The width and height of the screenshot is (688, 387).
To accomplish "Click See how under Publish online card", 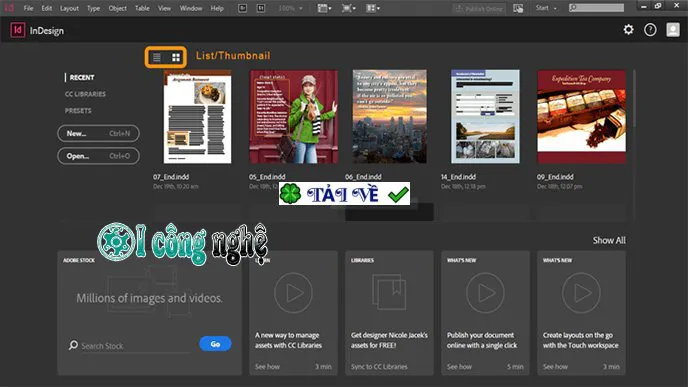I will tap(459, 366).
